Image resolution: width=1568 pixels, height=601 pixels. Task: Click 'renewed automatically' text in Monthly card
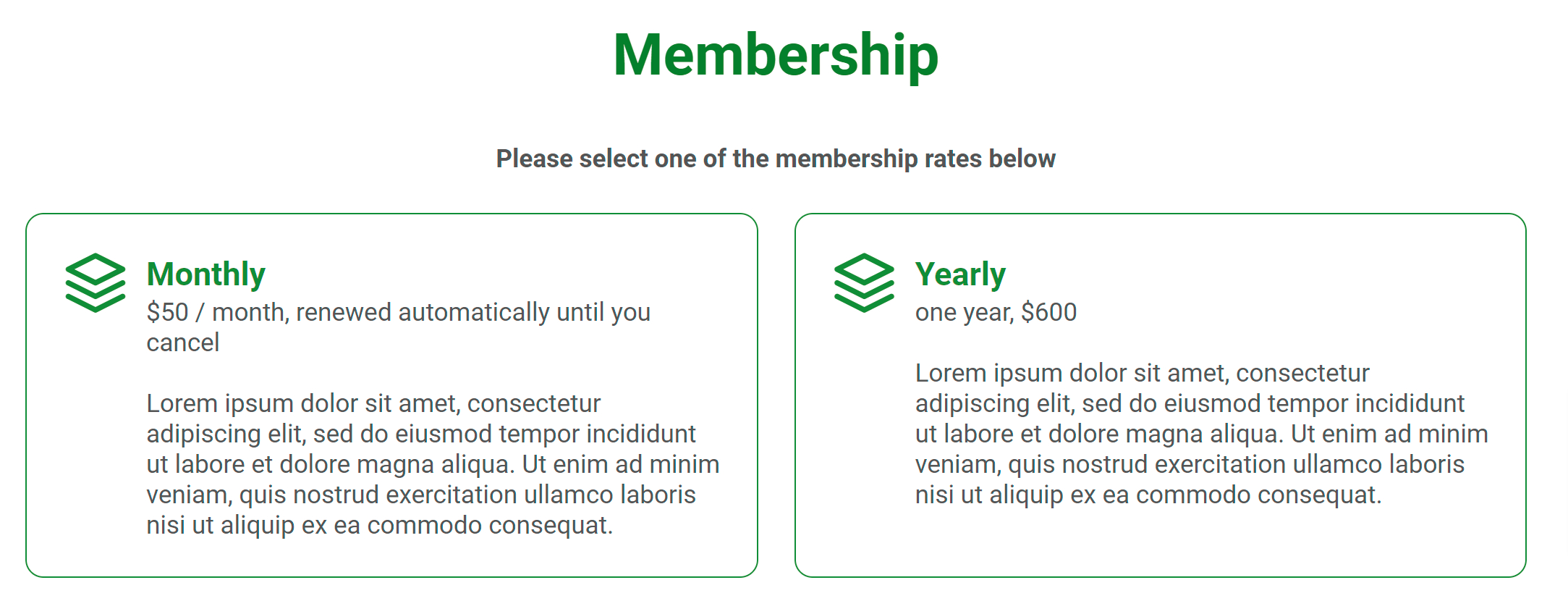pyautogui.click(x=423, y=312)
